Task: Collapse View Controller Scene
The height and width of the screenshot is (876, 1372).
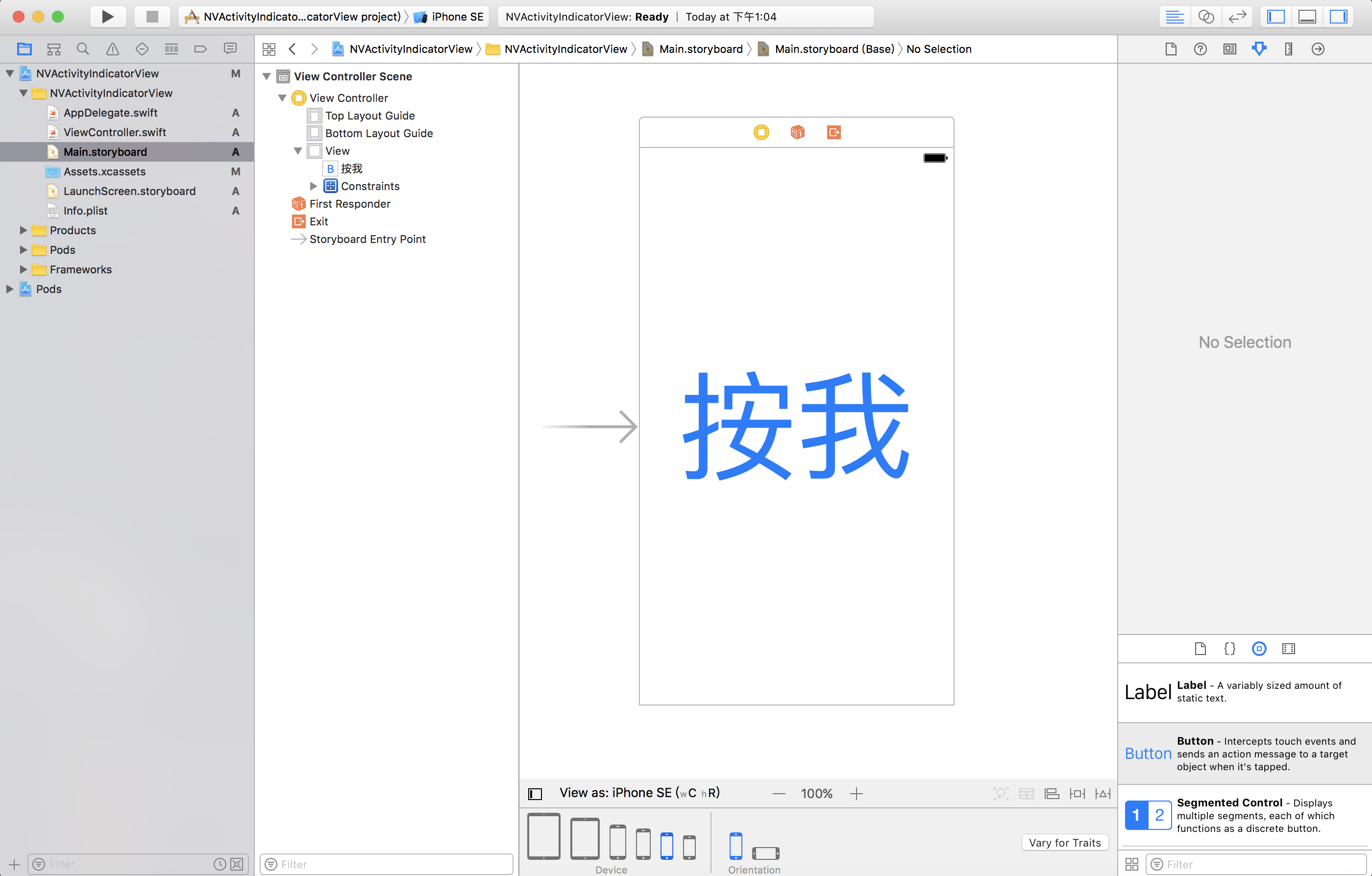Action: pos(266,76)
